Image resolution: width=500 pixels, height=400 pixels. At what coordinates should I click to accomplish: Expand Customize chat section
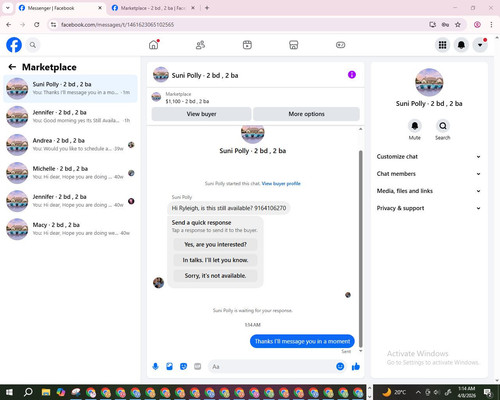click(x=429, y=157)
